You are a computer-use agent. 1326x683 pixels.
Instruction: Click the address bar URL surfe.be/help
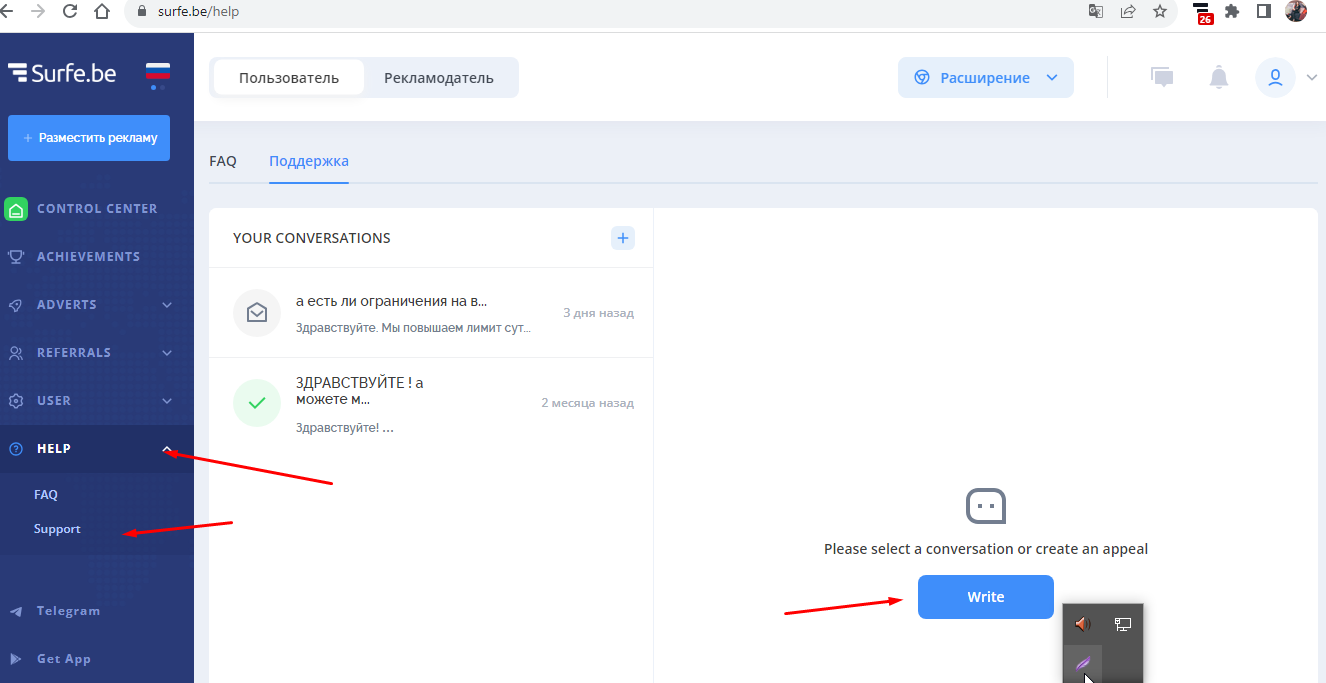coord(198,12)
